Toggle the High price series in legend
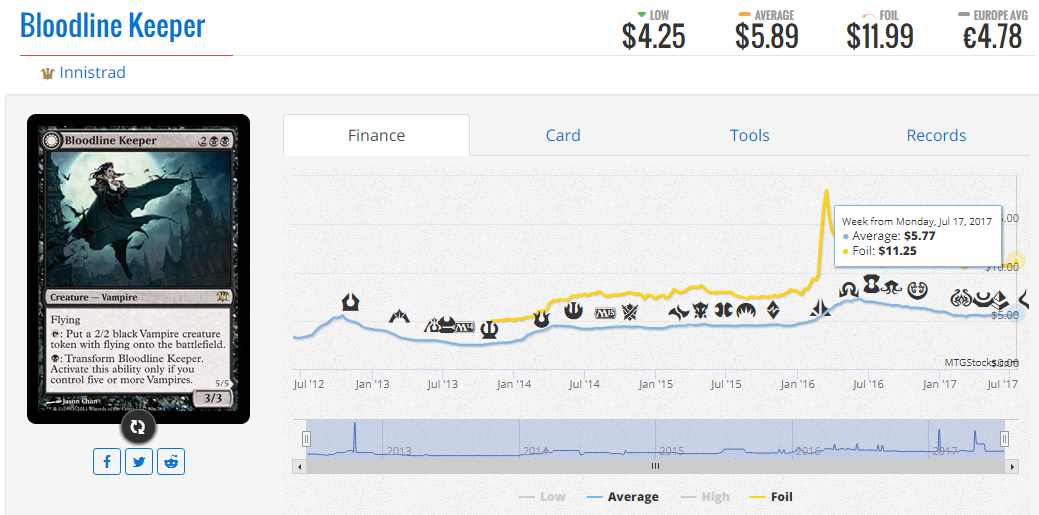 click(x=704, y=496)
